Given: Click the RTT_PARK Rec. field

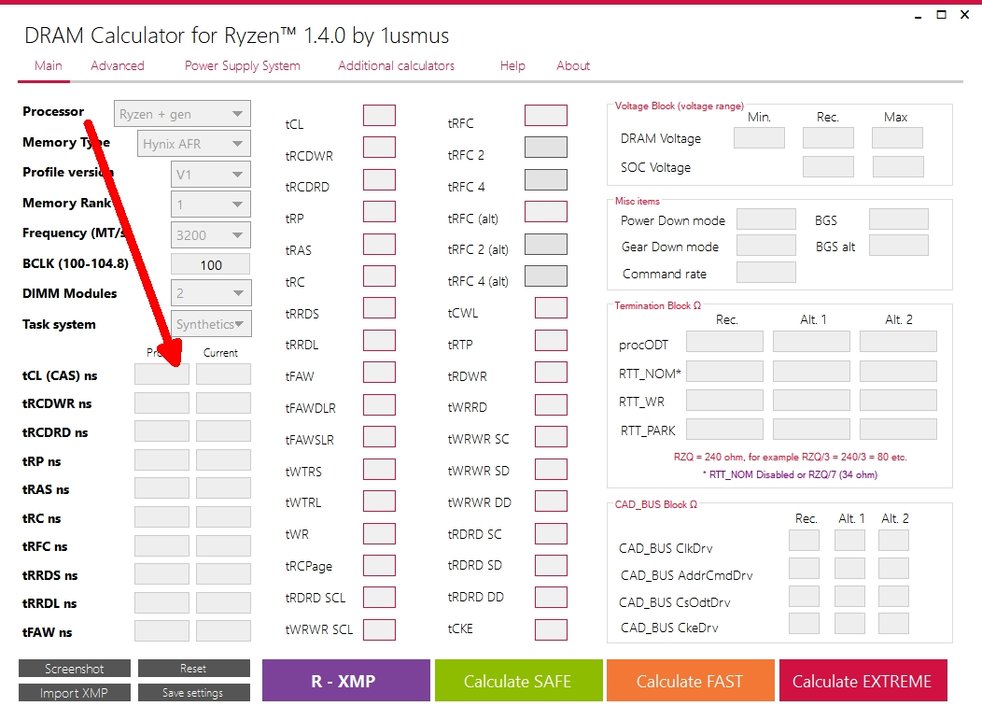Looking at the screenshot, I should point(725,429).
